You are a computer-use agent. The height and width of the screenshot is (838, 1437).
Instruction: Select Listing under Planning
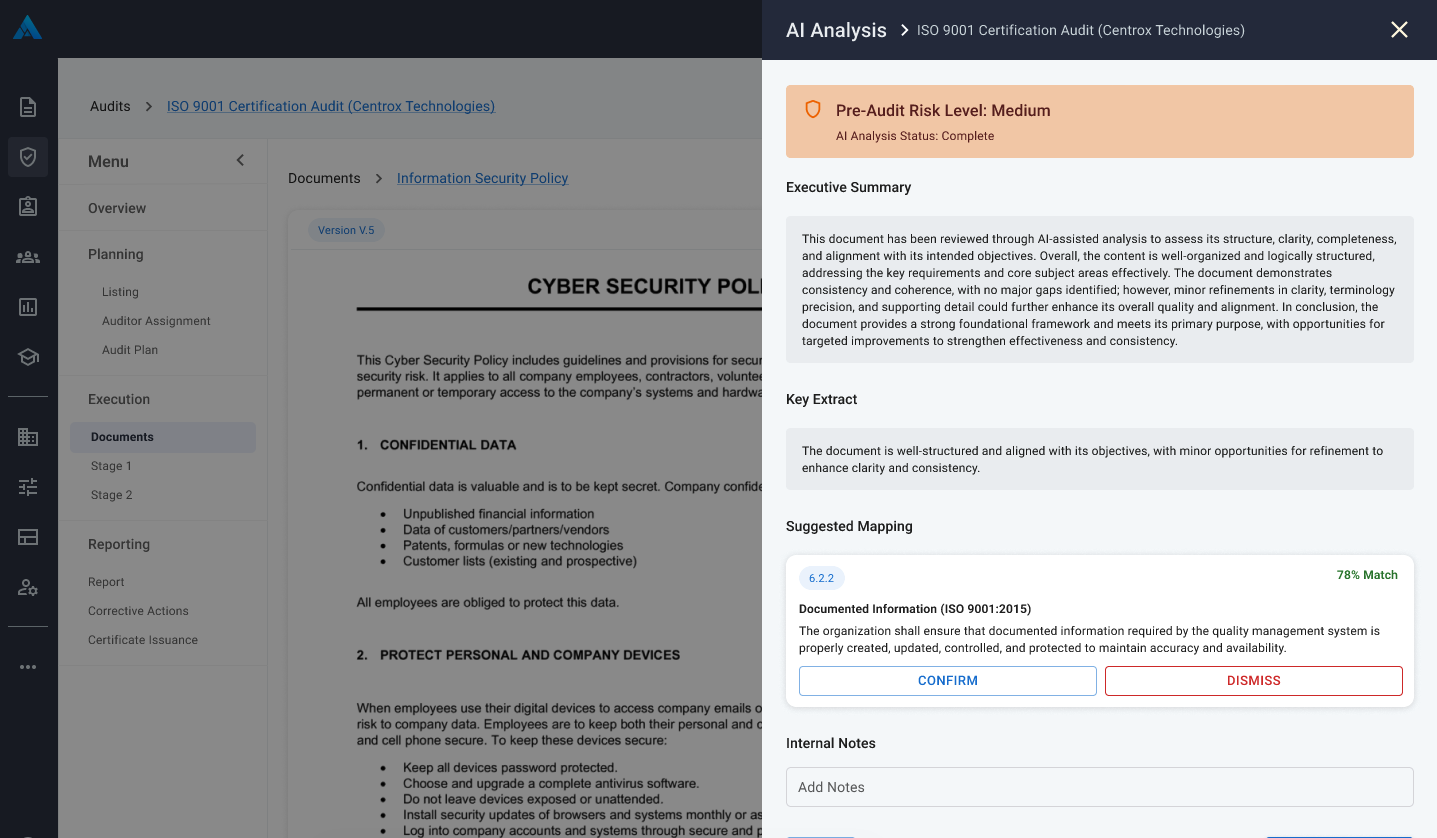[x=120, y=292]
